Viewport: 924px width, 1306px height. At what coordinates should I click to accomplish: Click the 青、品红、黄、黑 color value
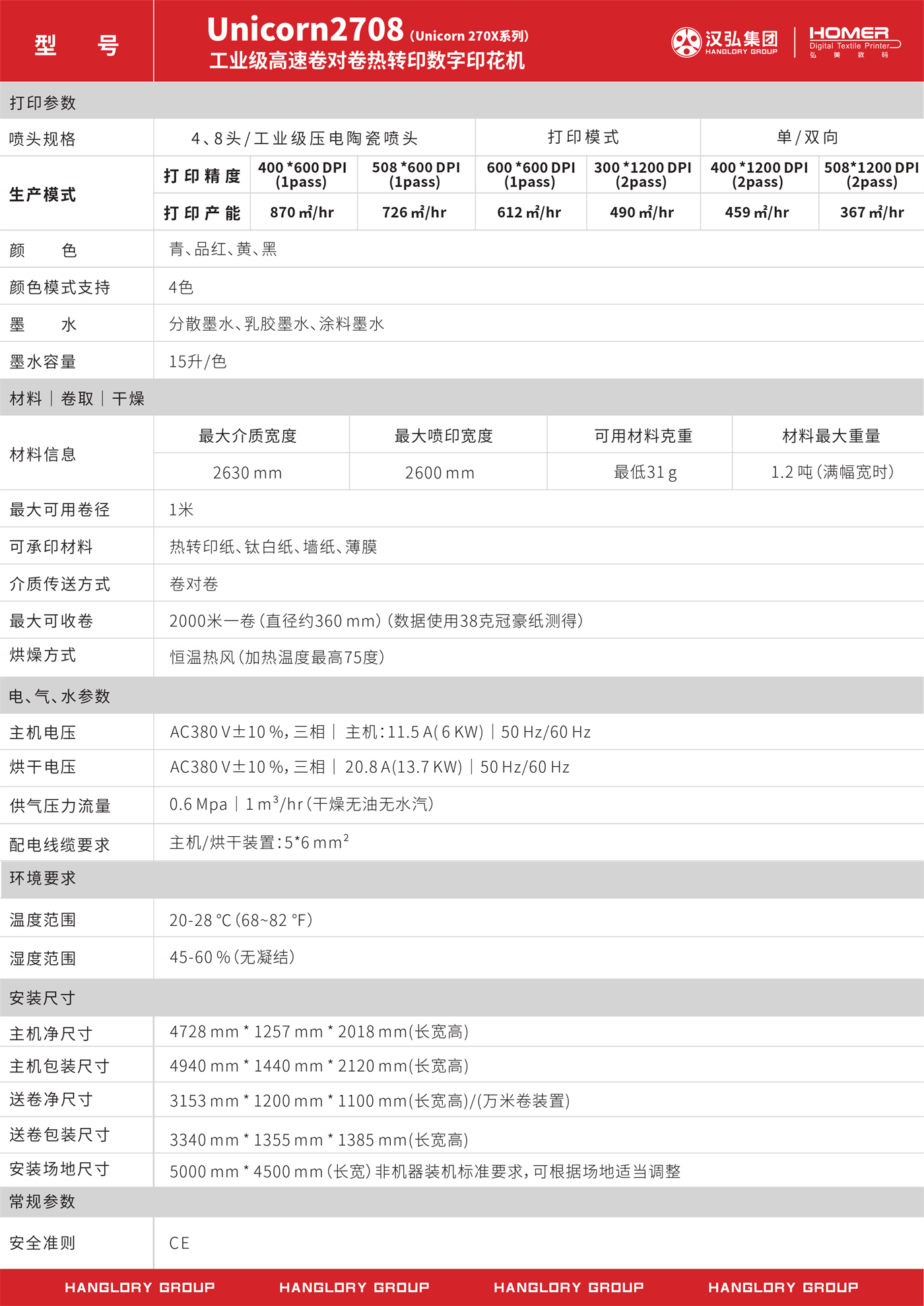223,249
